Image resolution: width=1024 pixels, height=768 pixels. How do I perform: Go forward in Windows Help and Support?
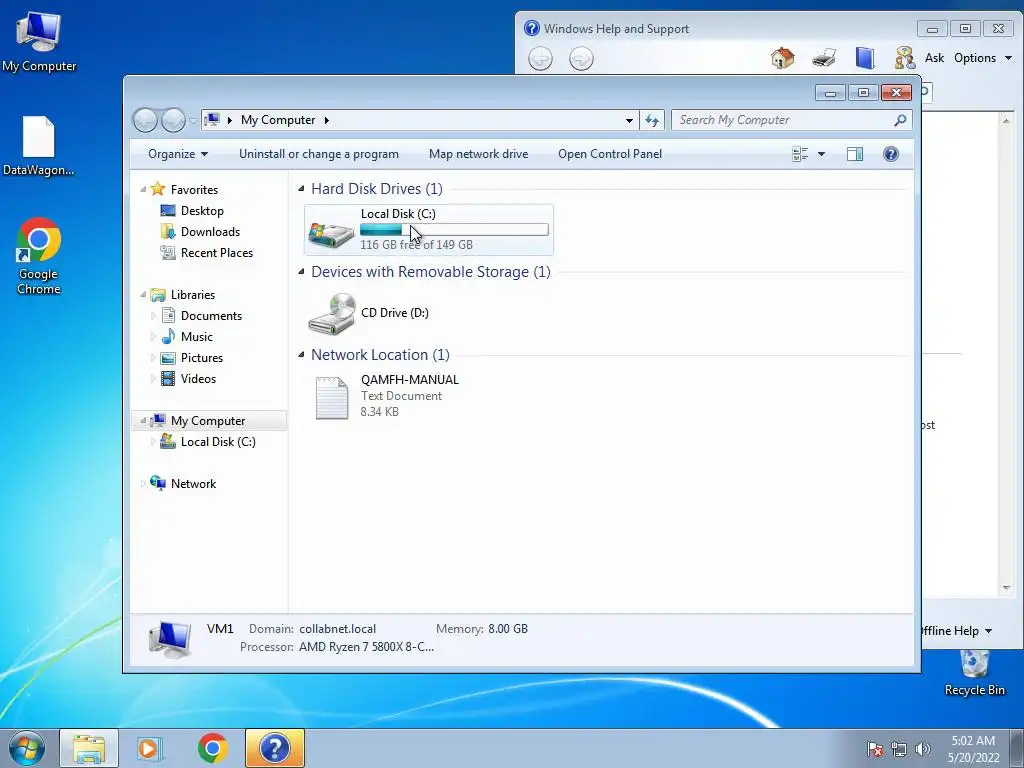pyautogui.click(x=581, y=59)
